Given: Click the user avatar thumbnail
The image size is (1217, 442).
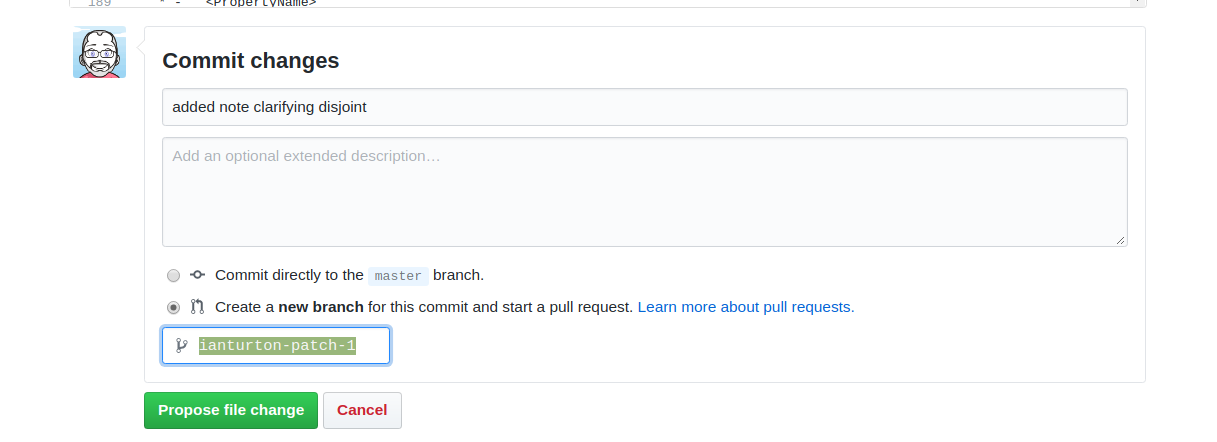Looking at the screenshot, I should pos(99,52).
